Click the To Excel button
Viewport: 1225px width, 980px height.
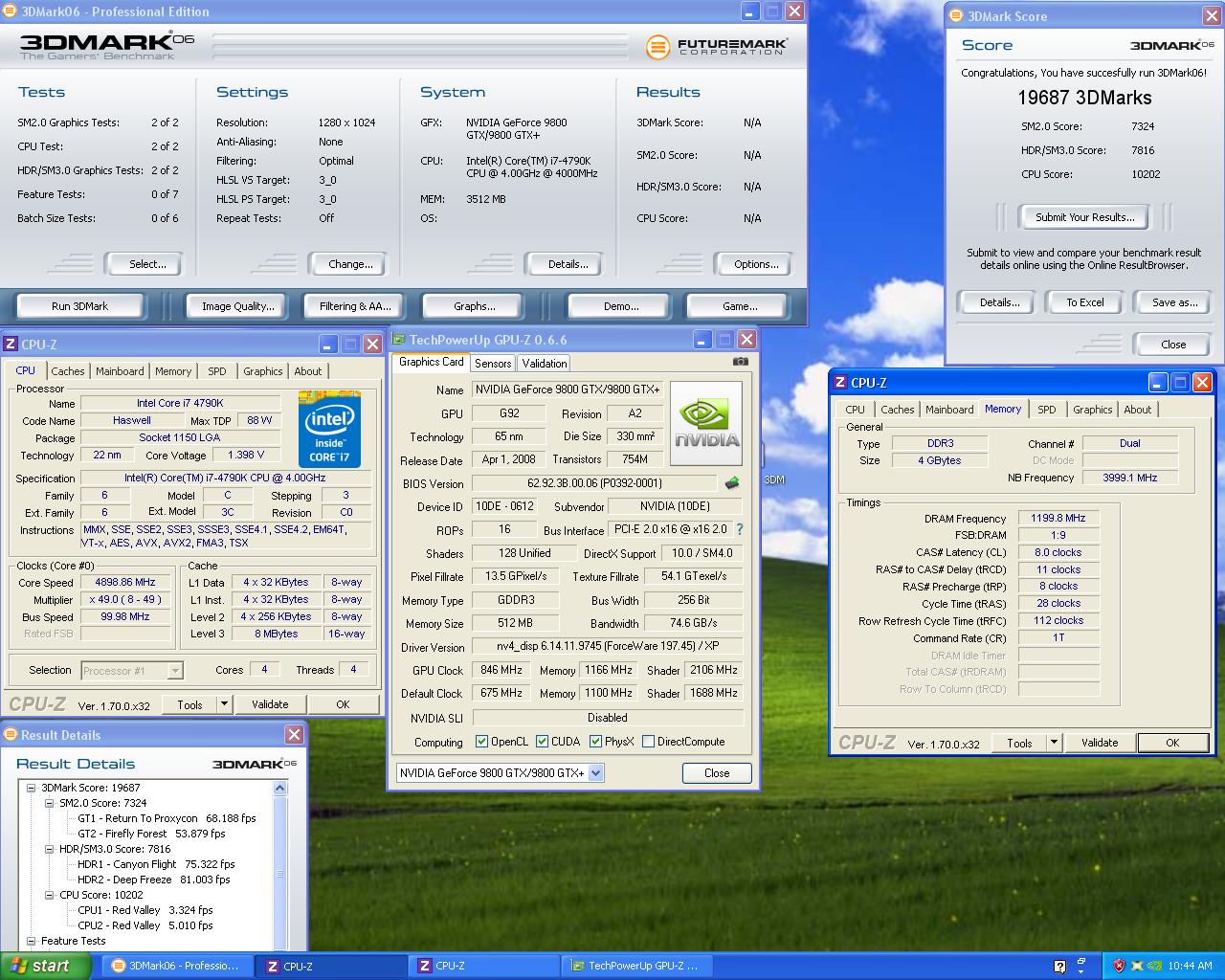click(1085, 302)
